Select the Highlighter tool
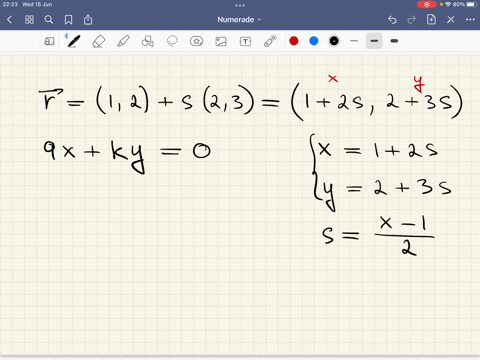The image size is (480, 360). (123, 41)
